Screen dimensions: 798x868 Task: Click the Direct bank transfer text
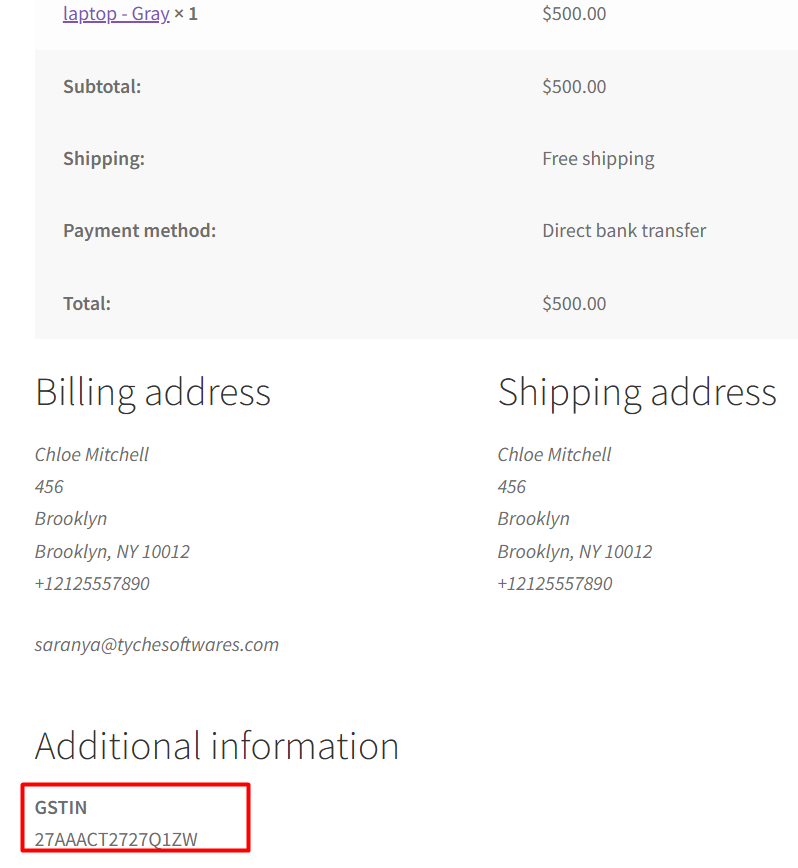624,230
